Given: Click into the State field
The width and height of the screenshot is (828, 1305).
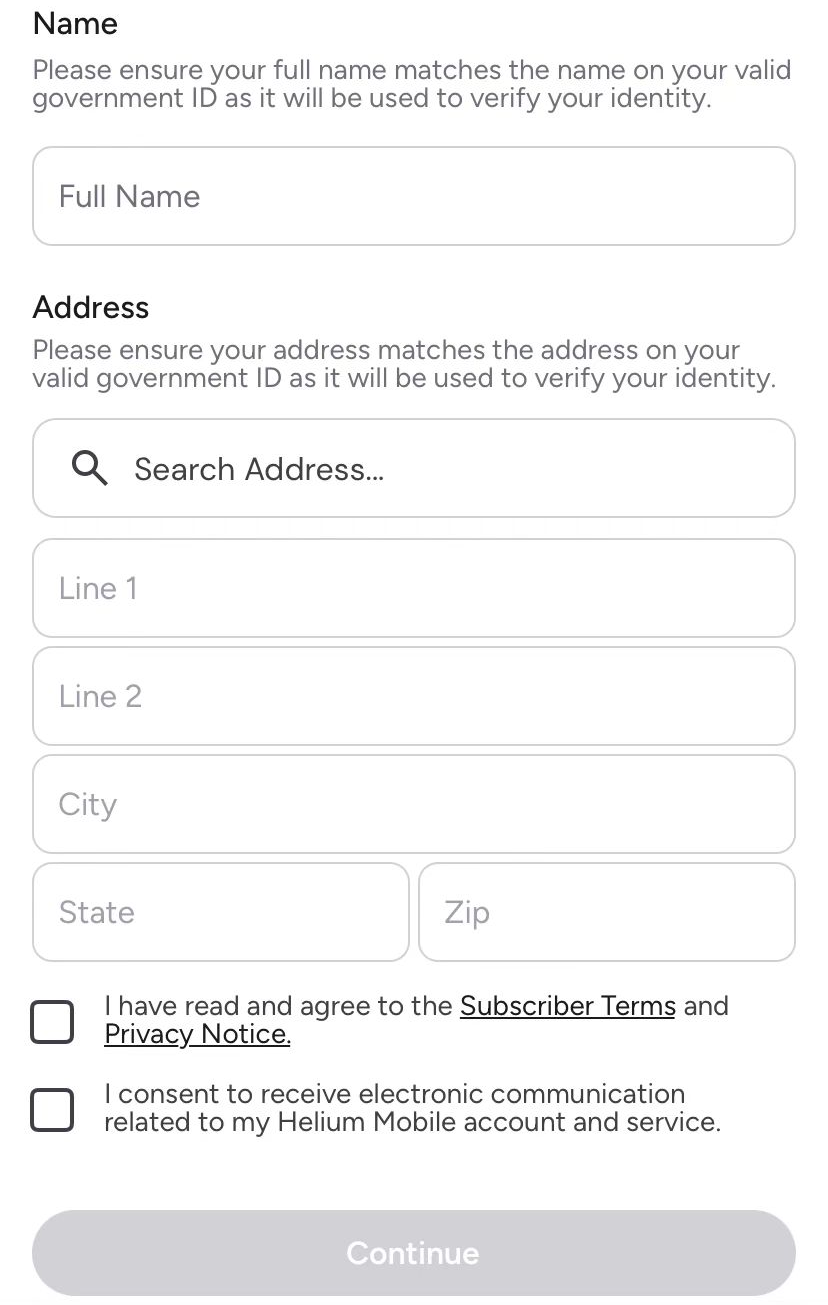Looking at the screenshot, I should (x=221, y=912).
